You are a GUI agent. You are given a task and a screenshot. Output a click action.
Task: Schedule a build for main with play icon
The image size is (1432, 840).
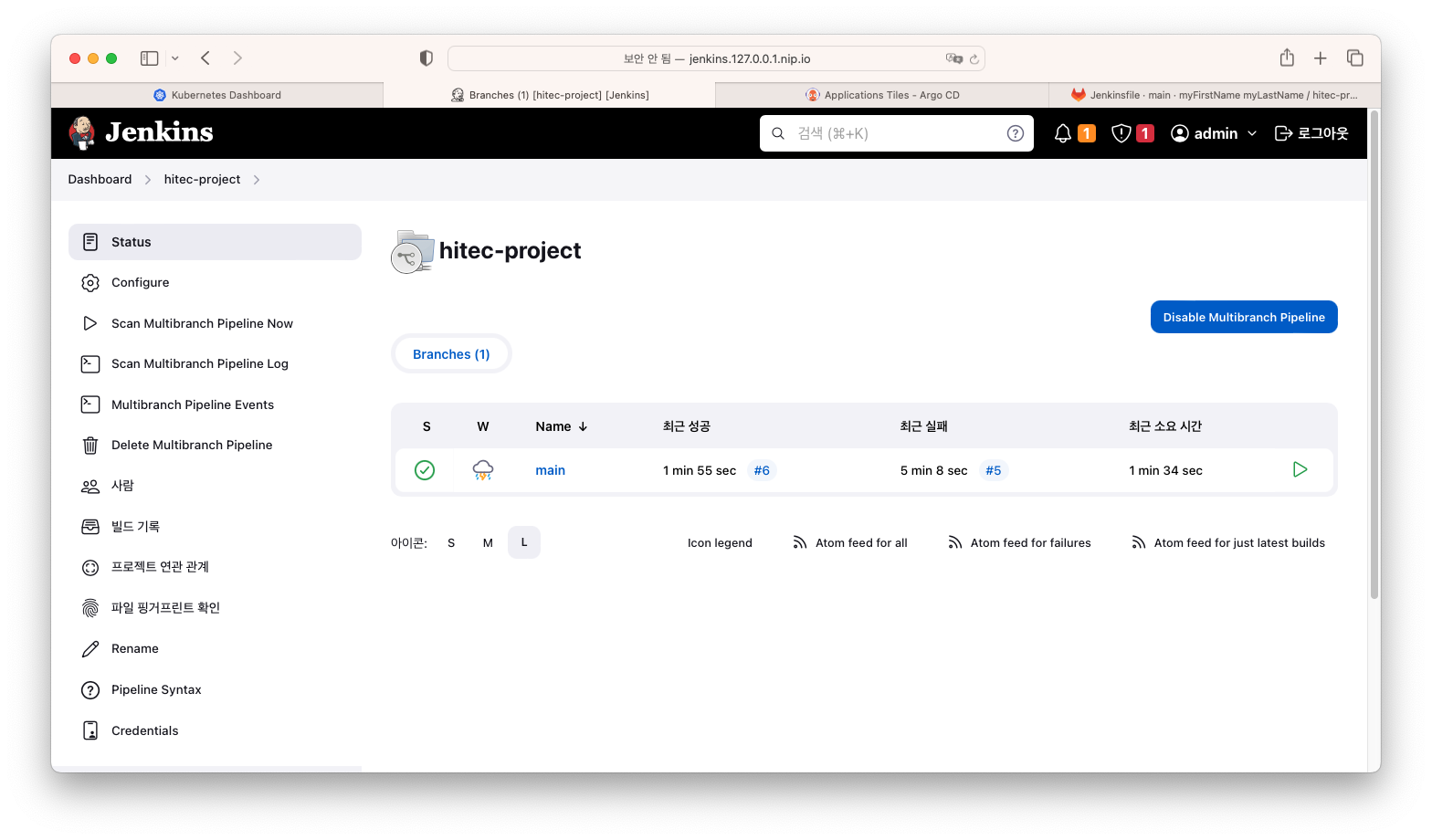1300,469
